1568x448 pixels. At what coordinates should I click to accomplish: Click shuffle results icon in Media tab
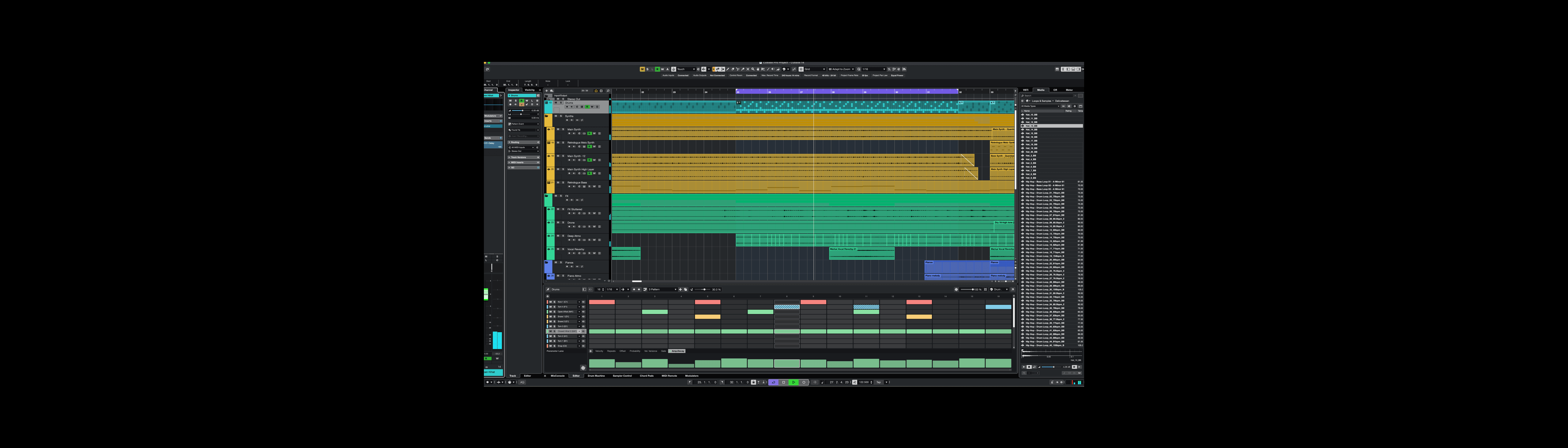point(1069,106)
